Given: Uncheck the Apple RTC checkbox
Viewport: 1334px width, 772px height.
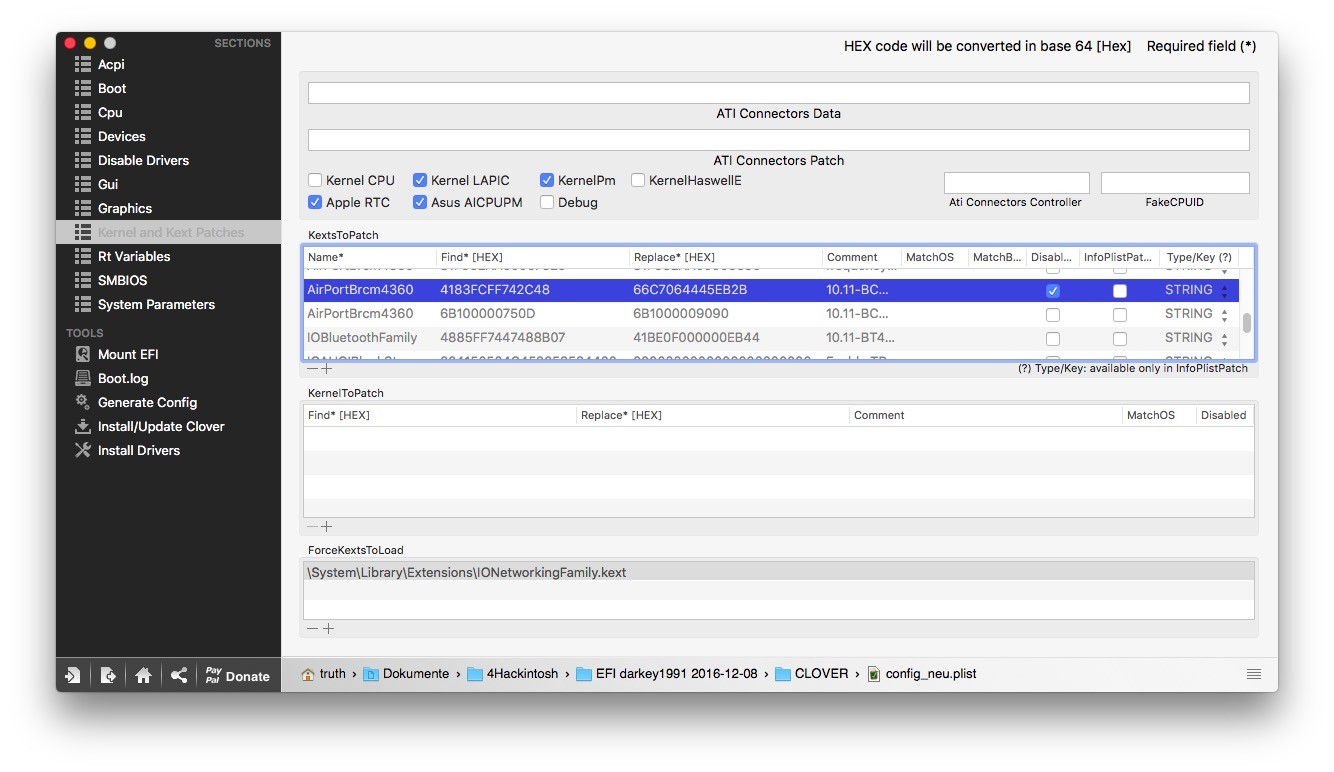Looking at the screenshot, I should (x=315, y=203).
